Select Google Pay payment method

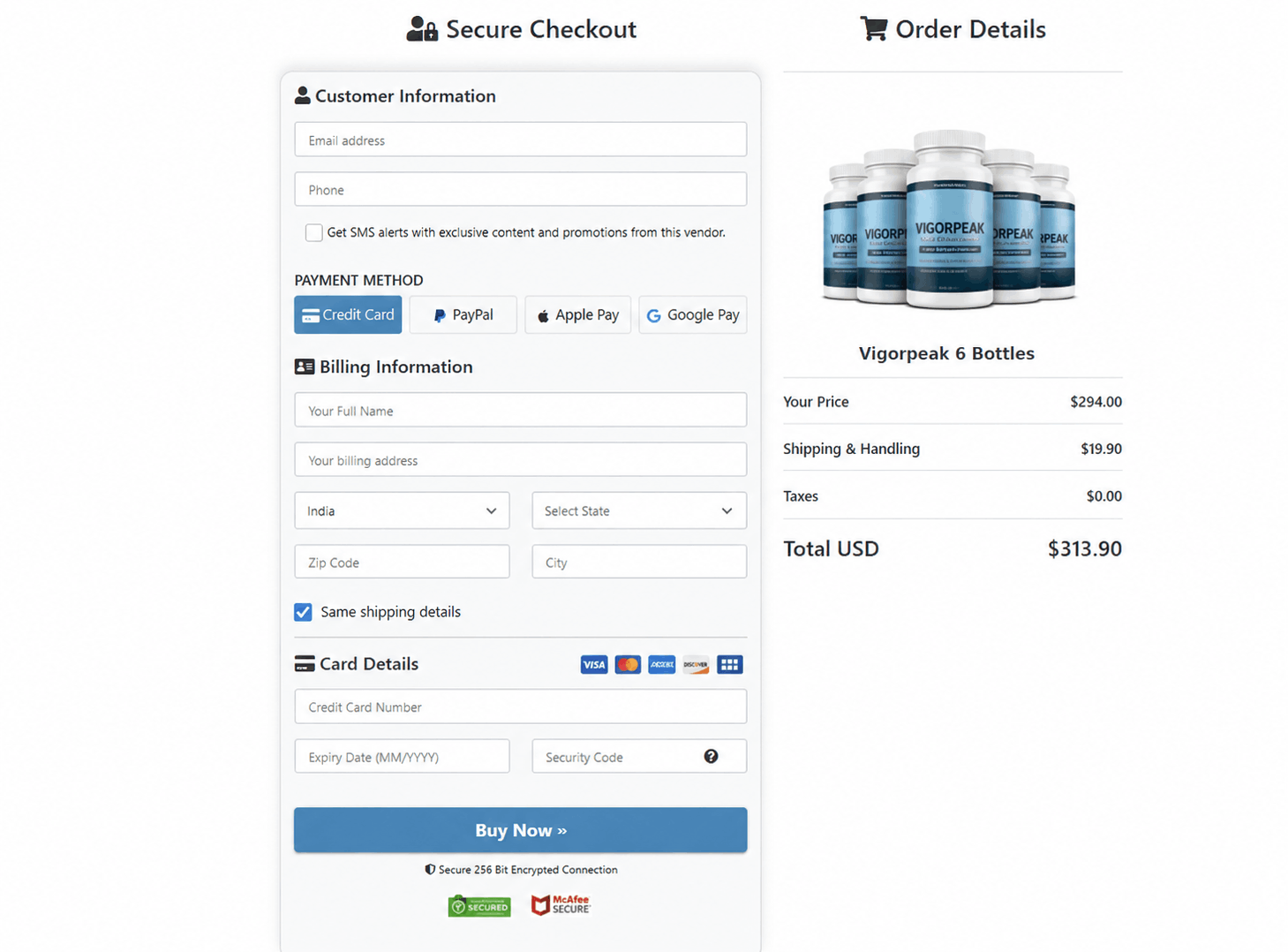[x=693, y=315]
